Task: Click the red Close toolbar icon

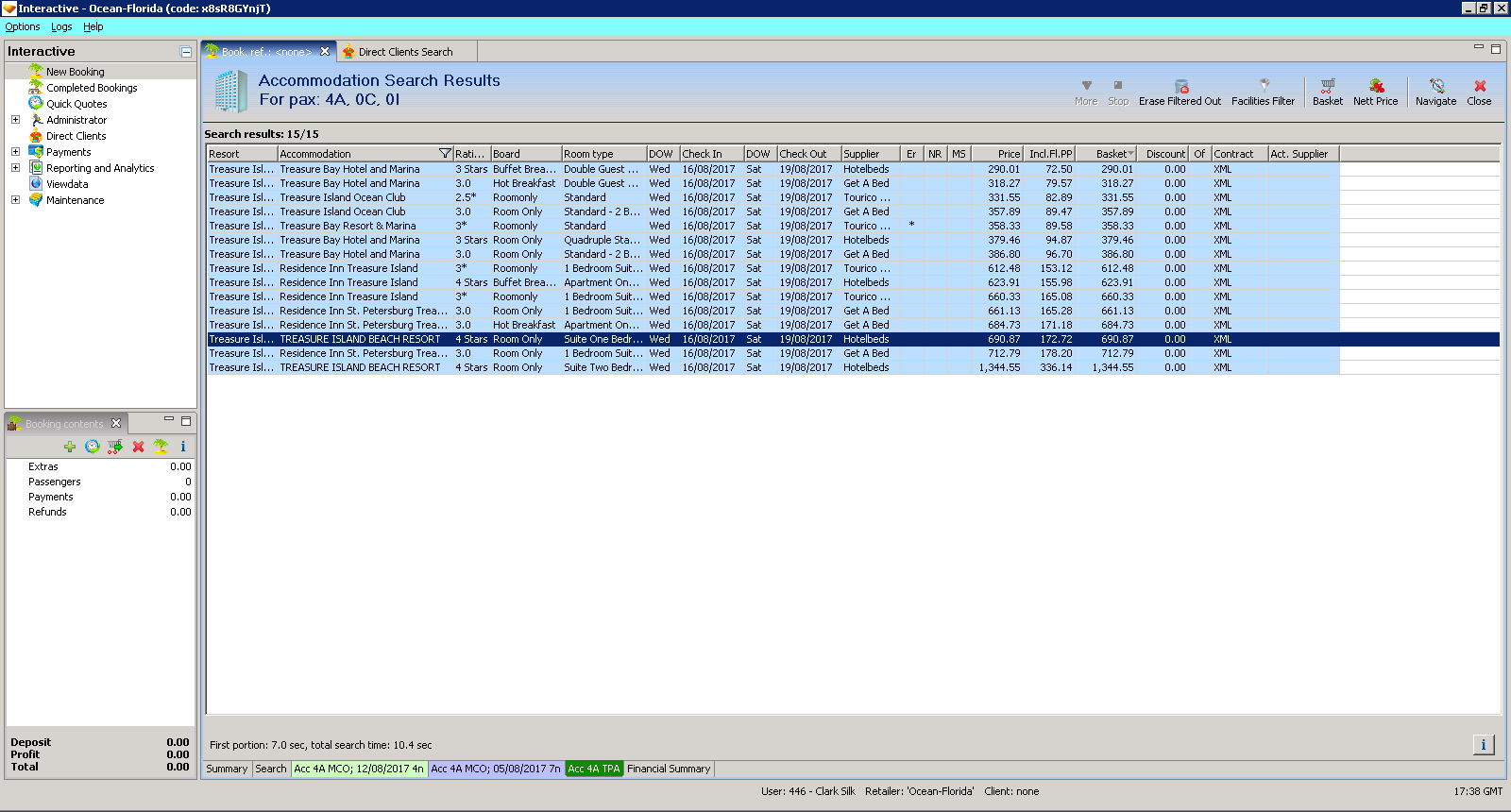Action: point(1480,86)
